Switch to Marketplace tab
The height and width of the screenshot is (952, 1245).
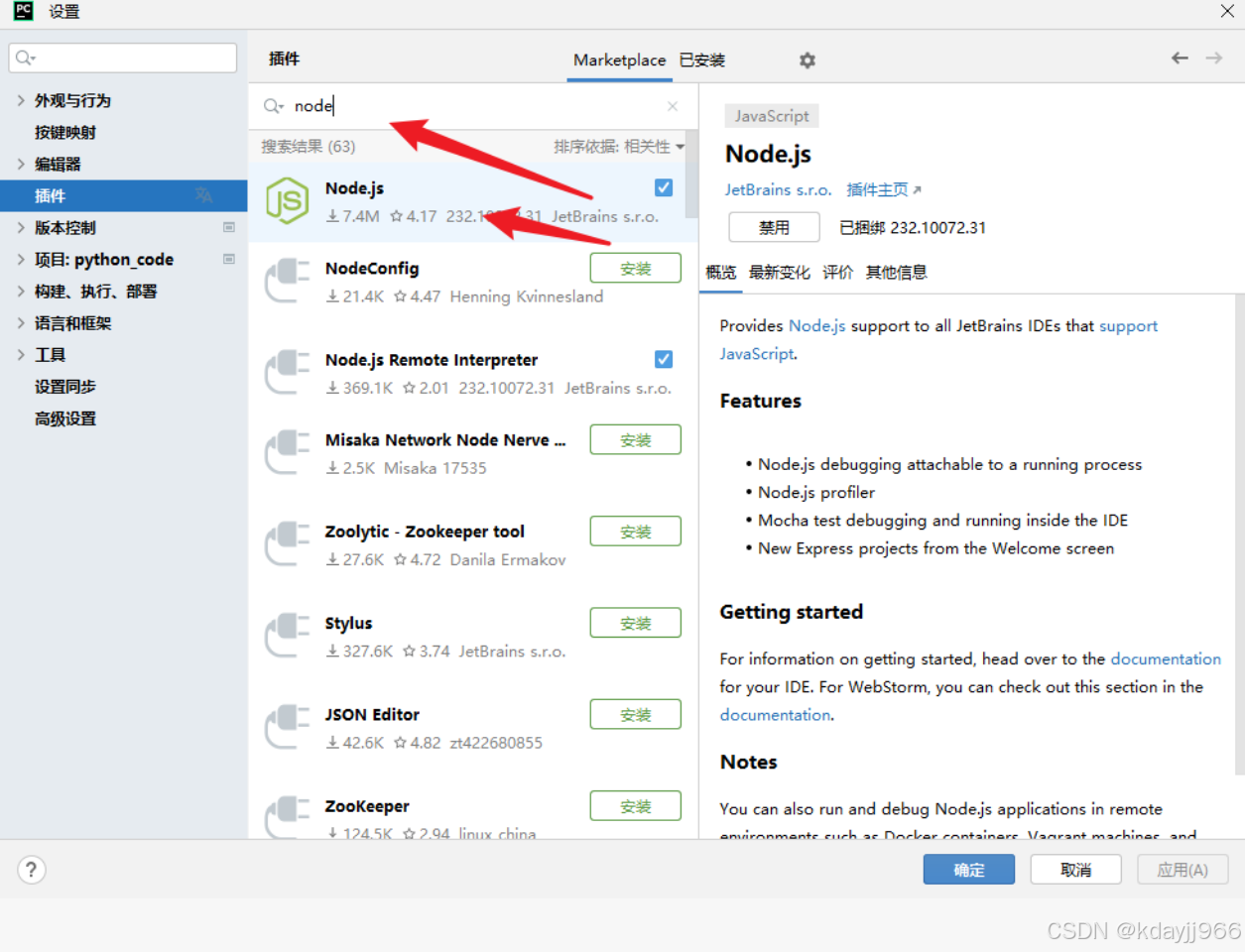[619, 59]
